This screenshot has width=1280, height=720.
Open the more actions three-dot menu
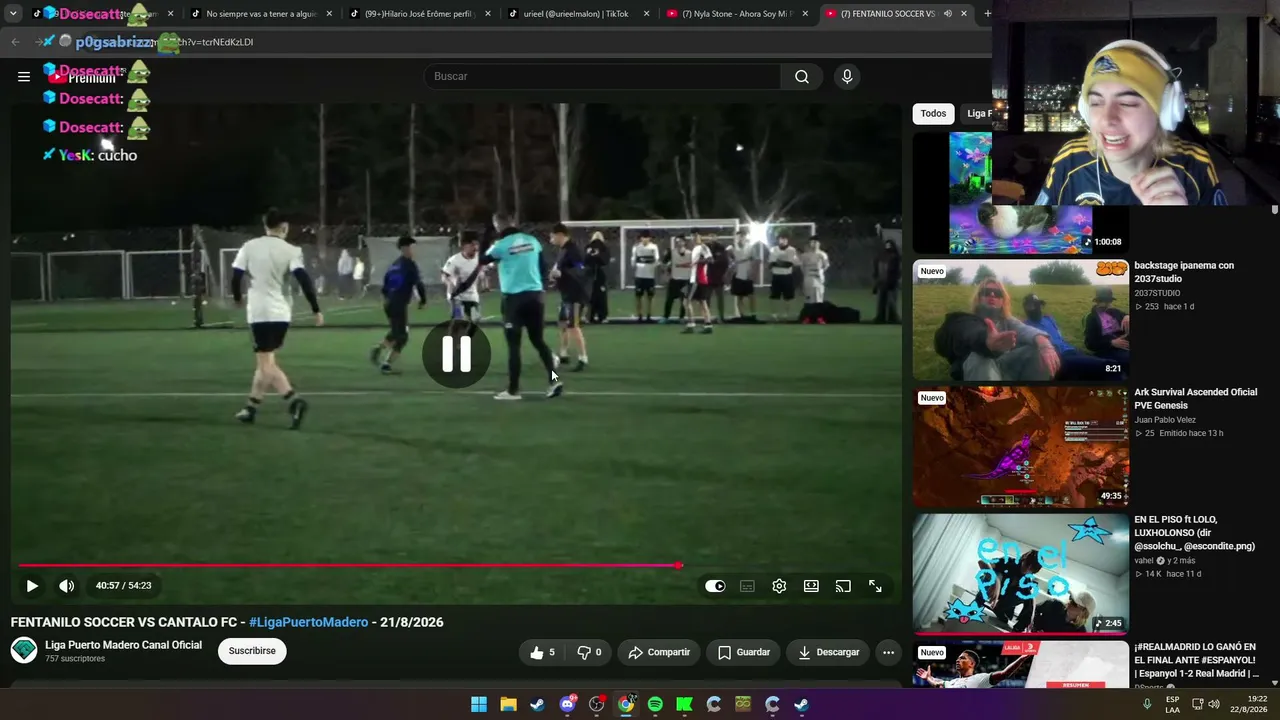(888, 652)
